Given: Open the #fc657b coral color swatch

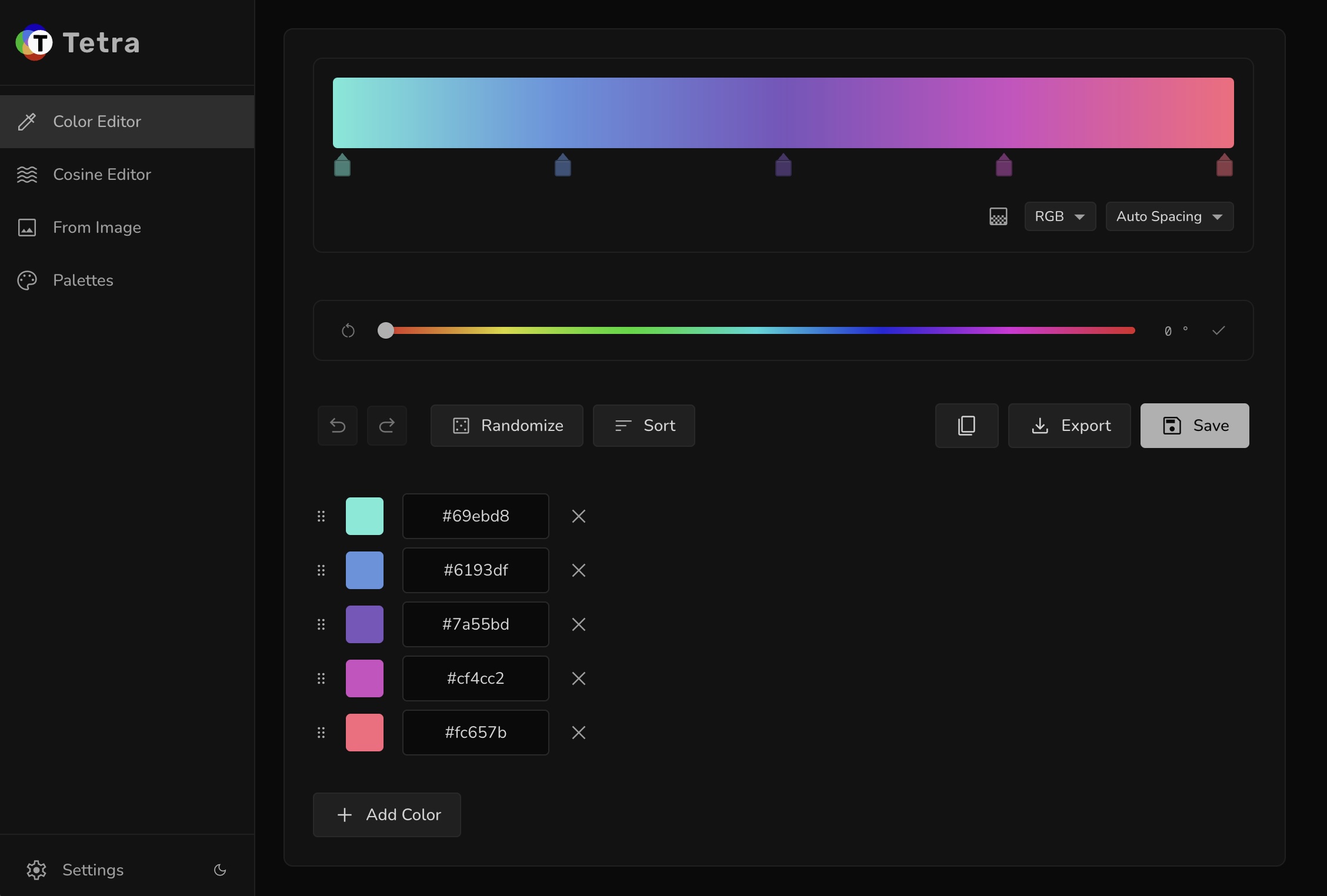Looking at the screenshot, I should [365, 733].
